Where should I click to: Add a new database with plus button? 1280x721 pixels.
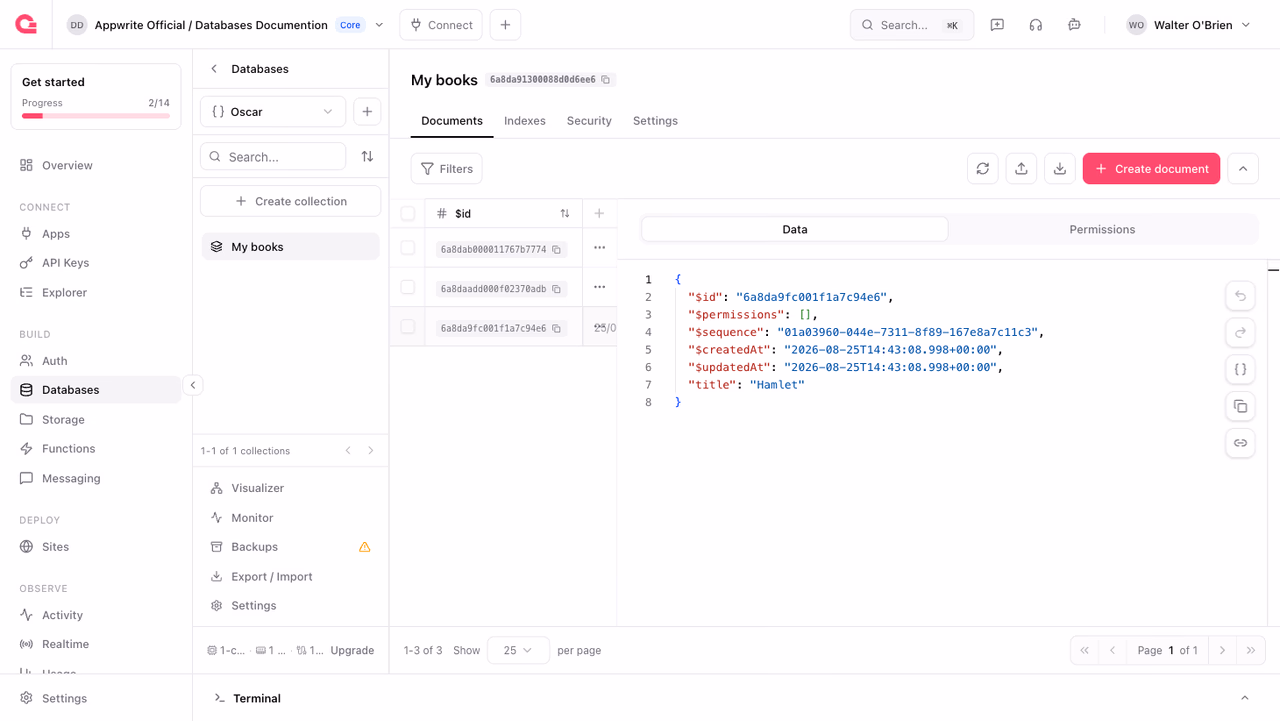[x=367, y=112]
